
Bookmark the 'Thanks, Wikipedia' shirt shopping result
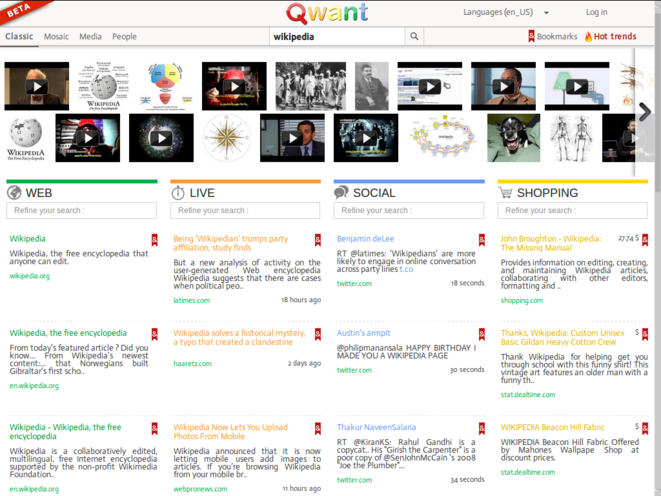645,334
